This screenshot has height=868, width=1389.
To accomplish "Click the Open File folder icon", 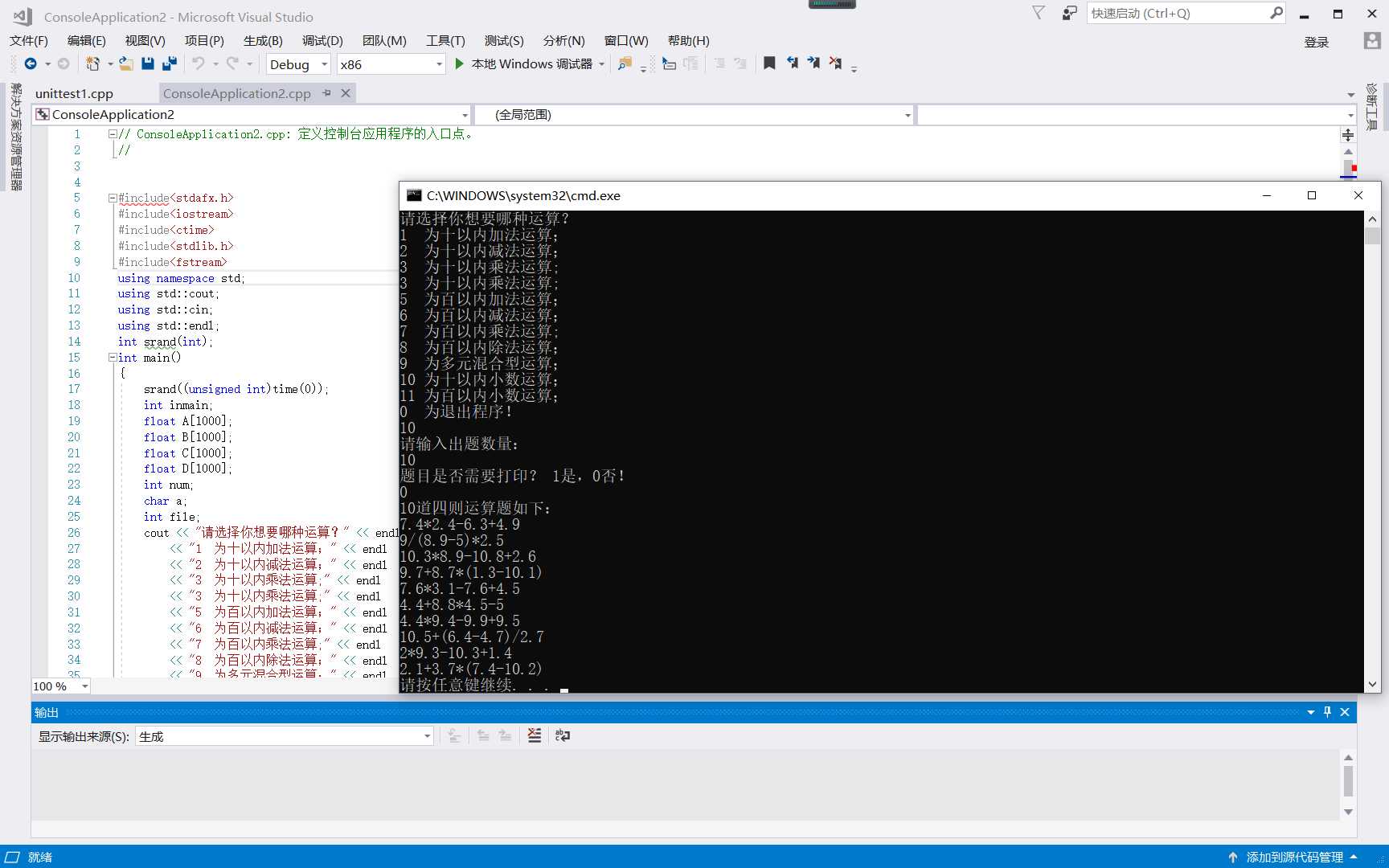I will click(x=126, y=63).
